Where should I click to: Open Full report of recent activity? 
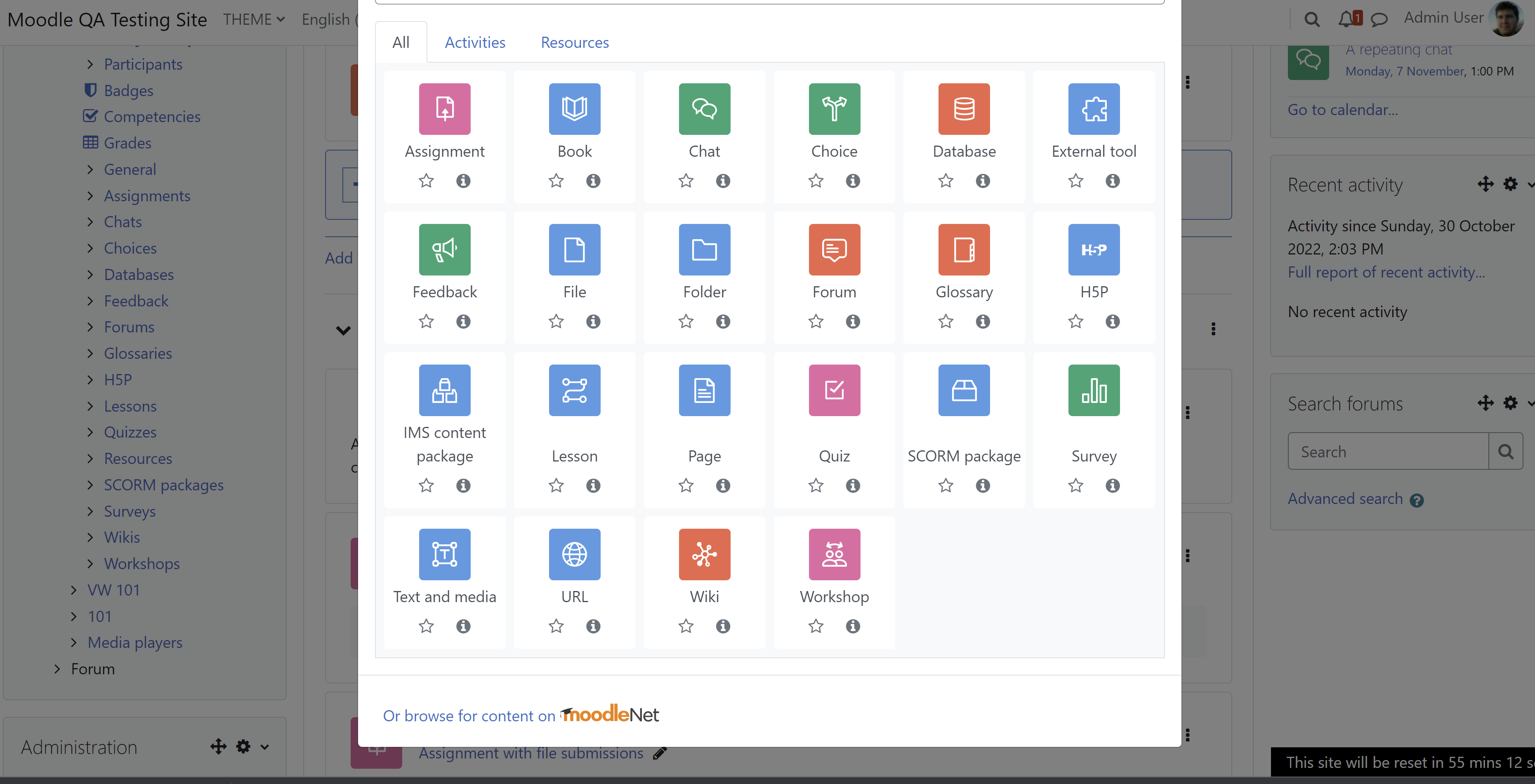(x=1386, y=272)
